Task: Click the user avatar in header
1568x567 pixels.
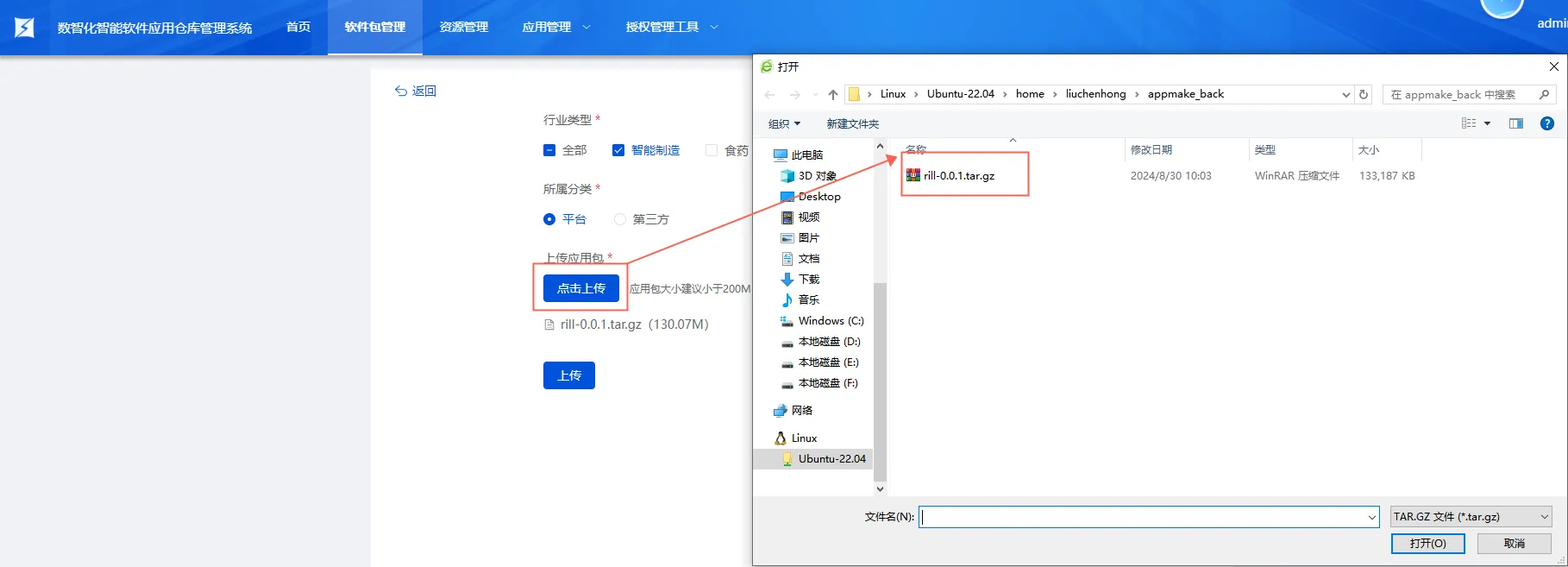Action: pos(1502,7)
